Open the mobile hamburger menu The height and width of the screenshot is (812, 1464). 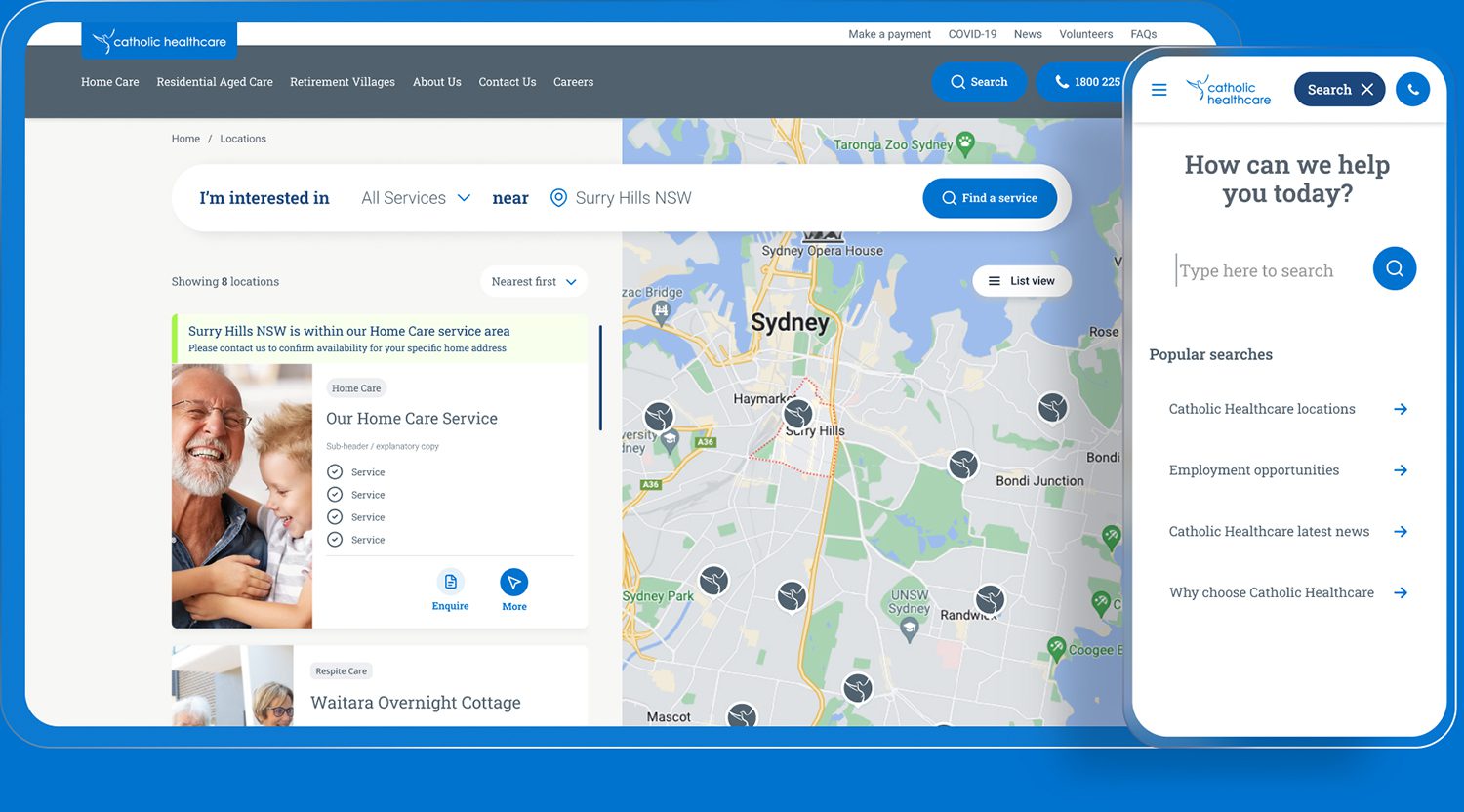pyautogui.click(x=1159, y=90)
